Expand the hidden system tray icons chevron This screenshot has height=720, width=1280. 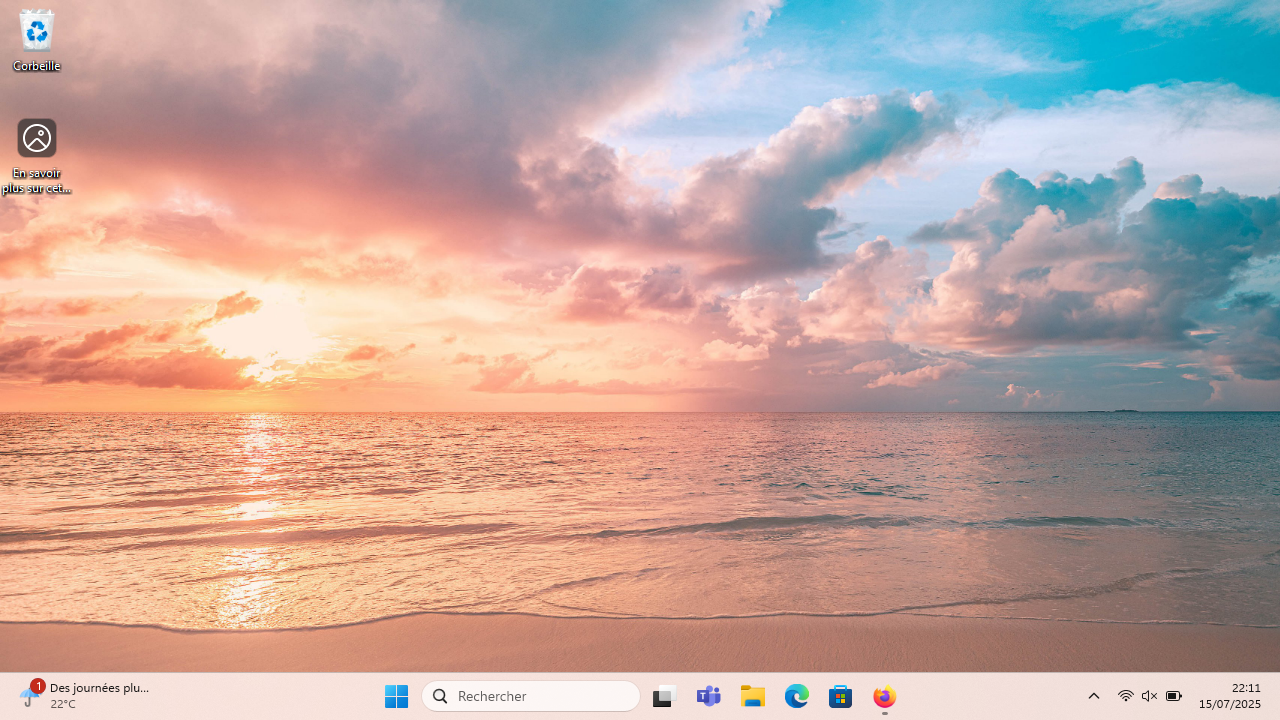pos(1094,697)
